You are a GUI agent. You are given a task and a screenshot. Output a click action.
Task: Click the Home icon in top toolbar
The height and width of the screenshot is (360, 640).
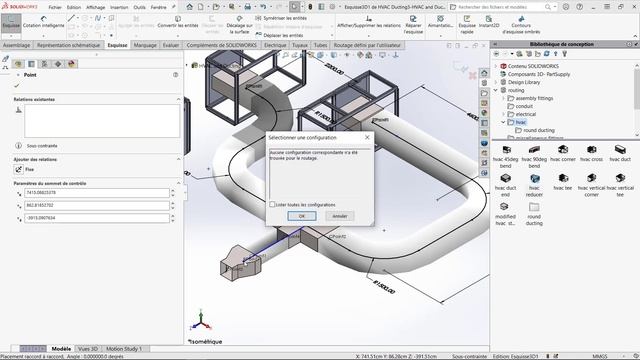pyautogui.click(x=190, y=7)
